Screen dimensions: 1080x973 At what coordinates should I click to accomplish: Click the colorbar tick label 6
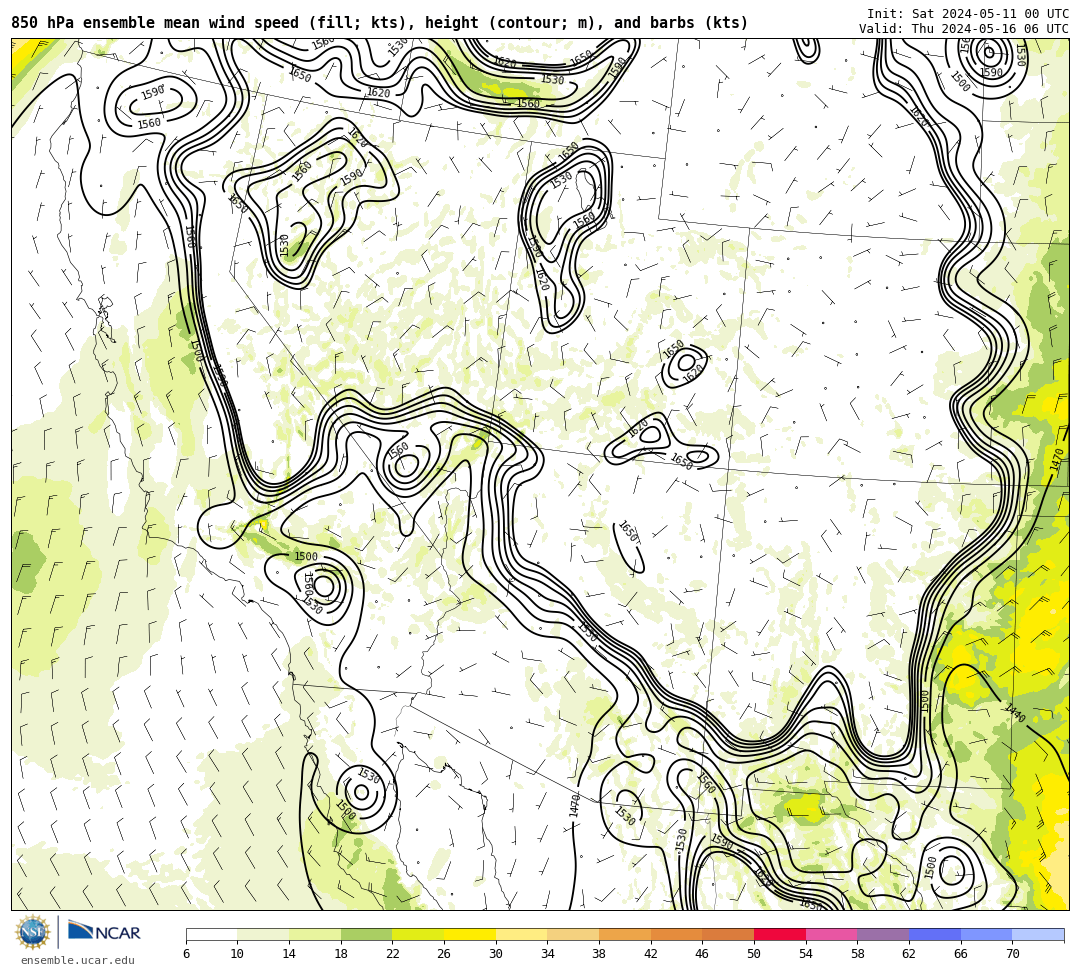pyautogui.click(x=186, y=954)
